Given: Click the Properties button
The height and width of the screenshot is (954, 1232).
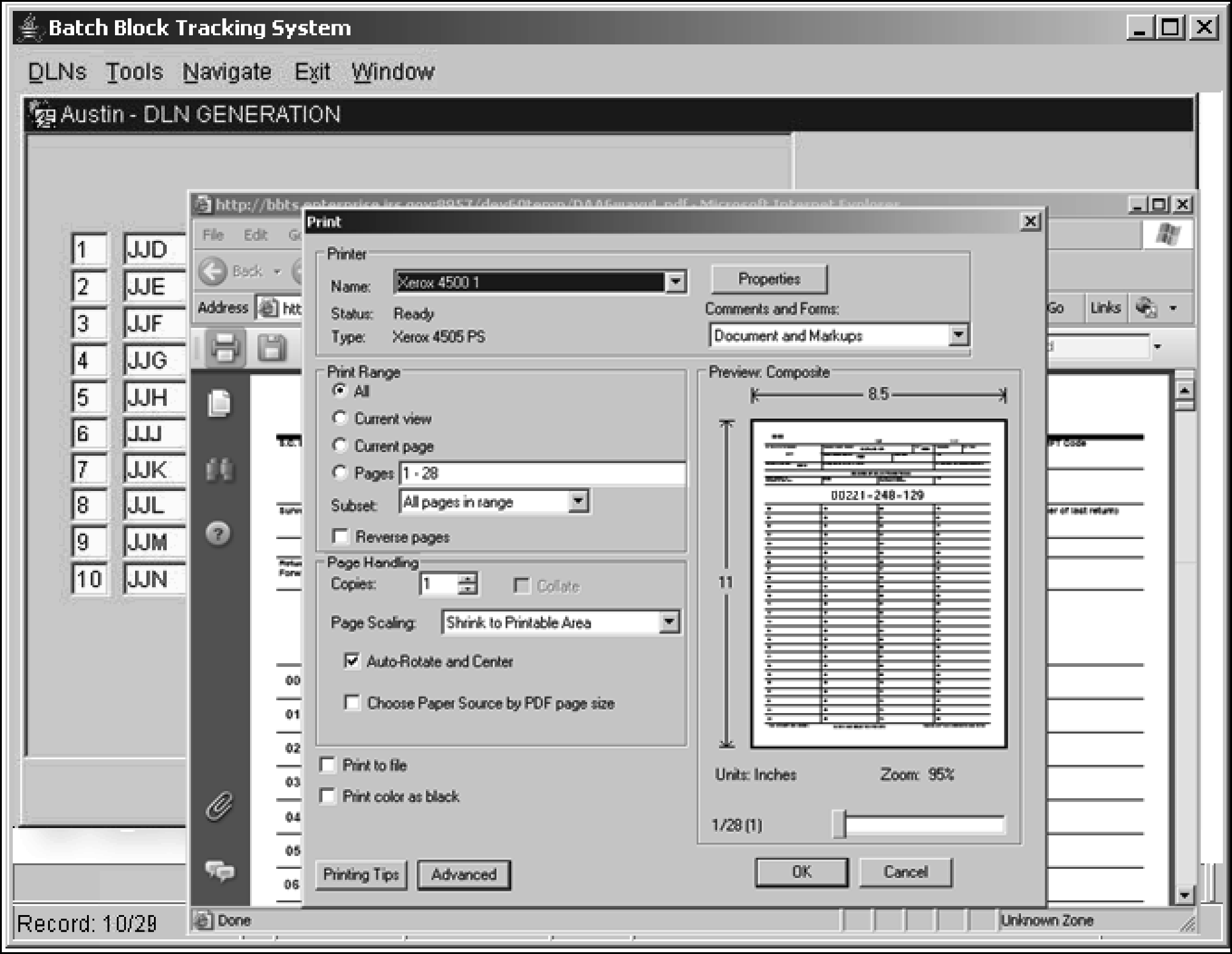Looking at the screenshot, I should click(768, 279).
